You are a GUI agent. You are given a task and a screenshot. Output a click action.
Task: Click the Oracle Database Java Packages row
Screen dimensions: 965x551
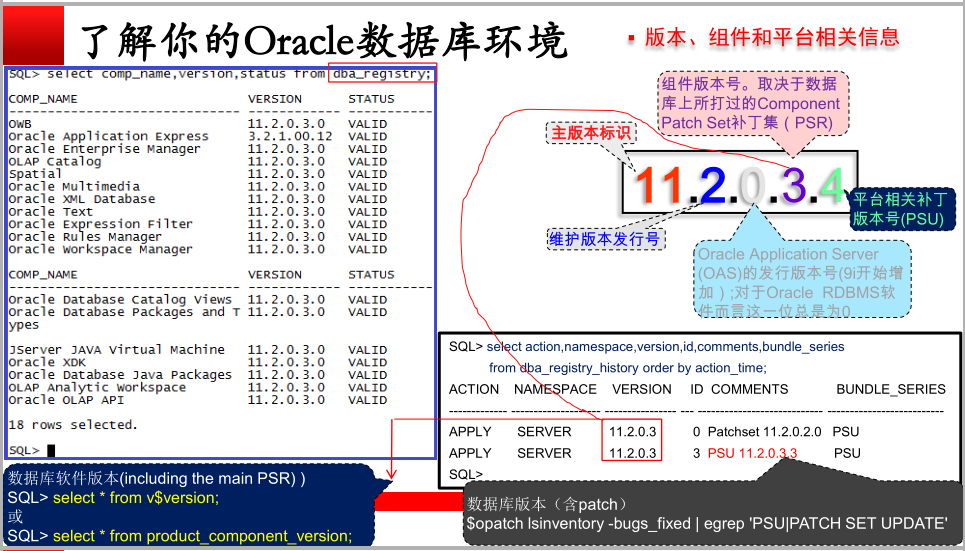198,375
